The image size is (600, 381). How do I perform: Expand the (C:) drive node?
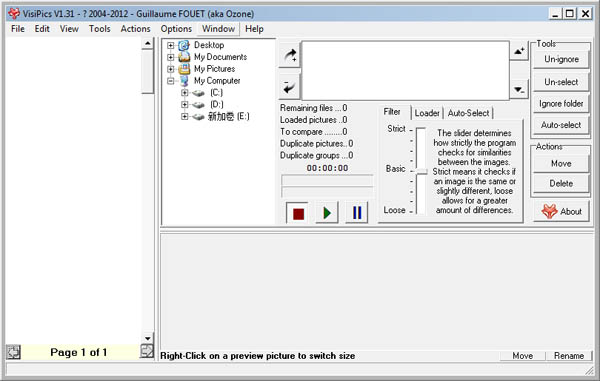184,93
